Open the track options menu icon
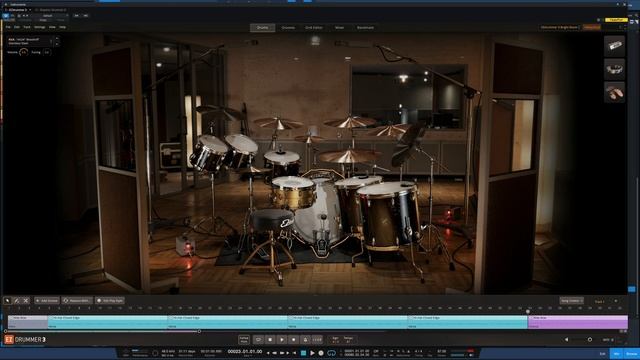The image size is (640, 360). click(616, 301)
